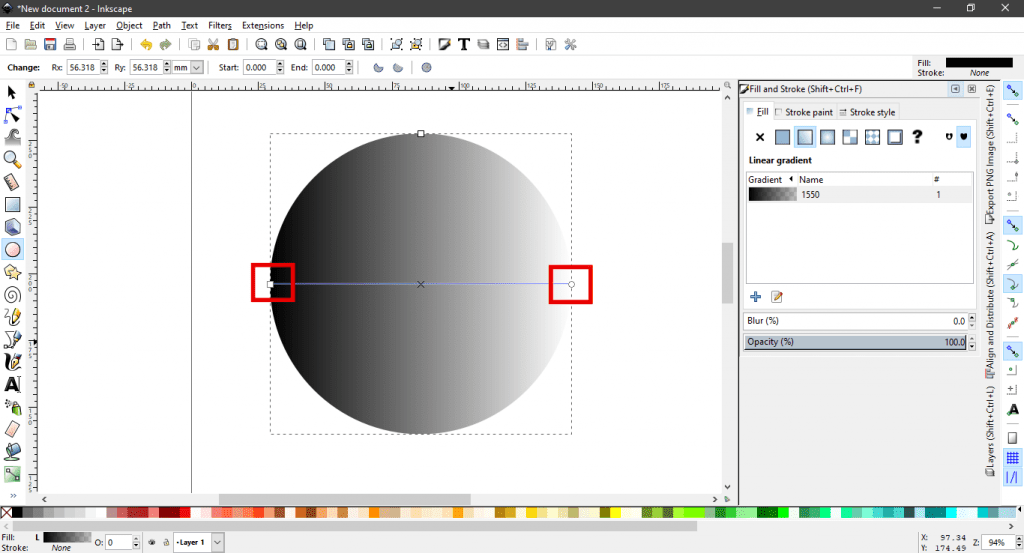Activate the Text tool in toolbox
The image size is (1024, 553).
click(x=13, y=384)
